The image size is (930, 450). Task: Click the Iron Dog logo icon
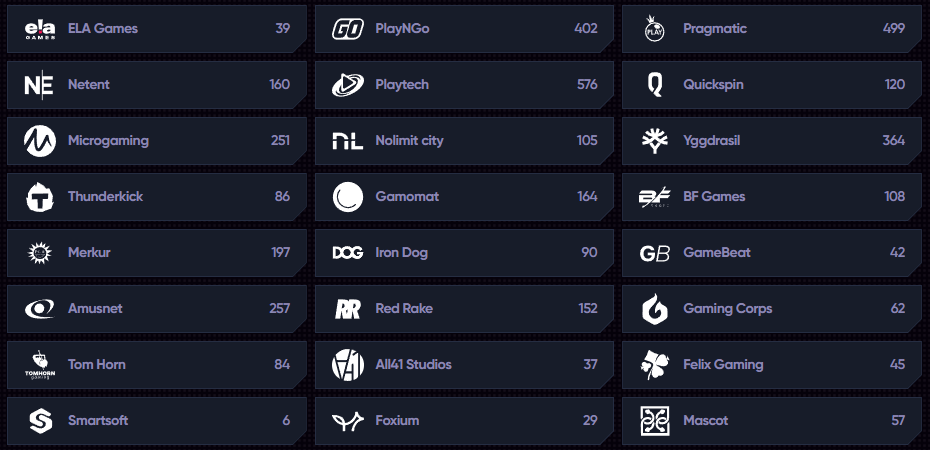[x=348, y=253]
